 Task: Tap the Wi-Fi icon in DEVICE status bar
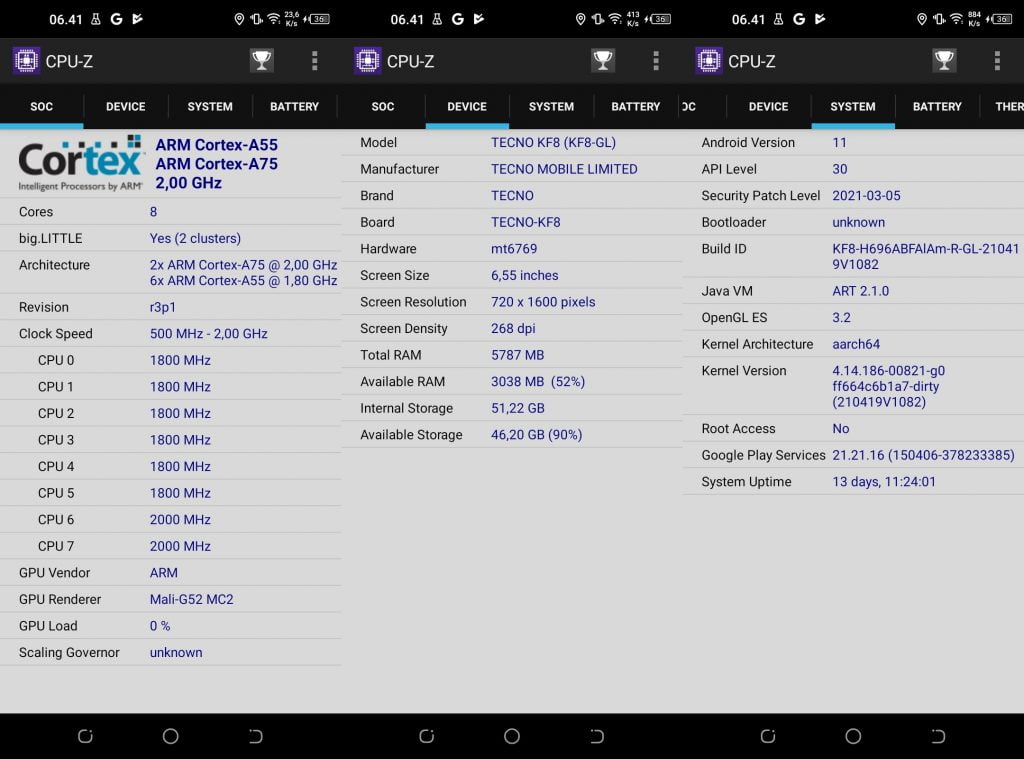point(615,19)
